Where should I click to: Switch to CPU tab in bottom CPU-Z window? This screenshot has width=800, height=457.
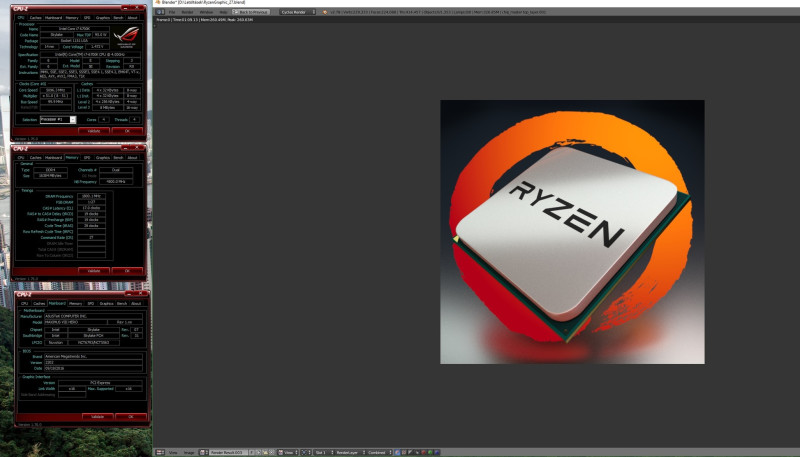tap(24, 303)
